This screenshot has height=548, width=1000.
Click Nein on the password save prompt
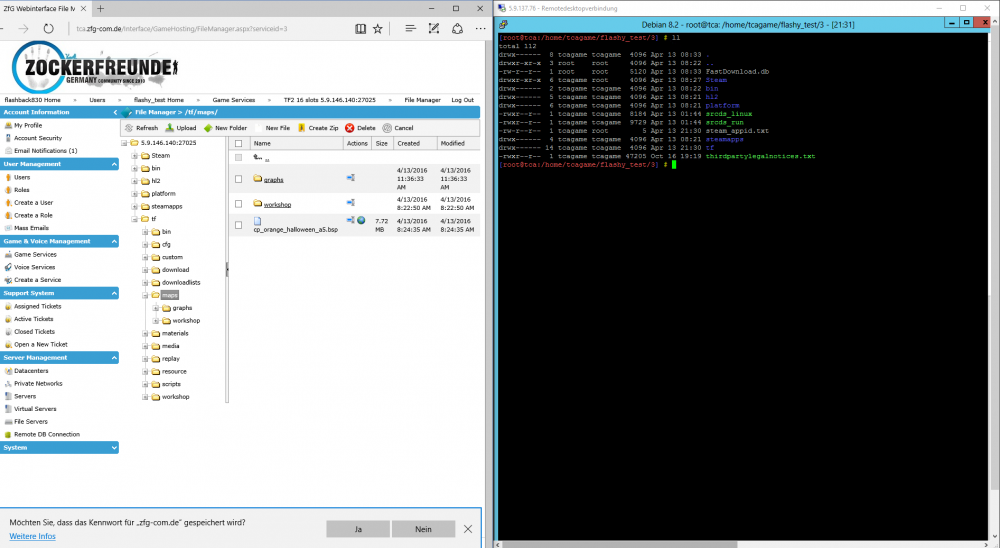tap(423, 528)
